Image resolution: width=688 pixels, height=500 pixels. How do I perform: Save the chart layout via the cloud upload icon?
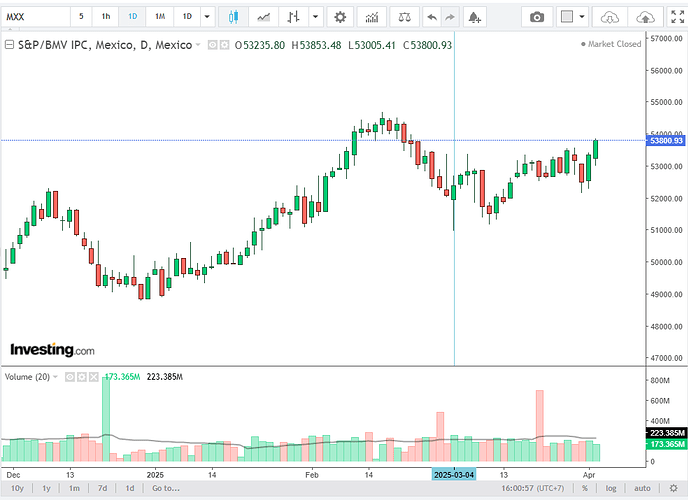645,17
